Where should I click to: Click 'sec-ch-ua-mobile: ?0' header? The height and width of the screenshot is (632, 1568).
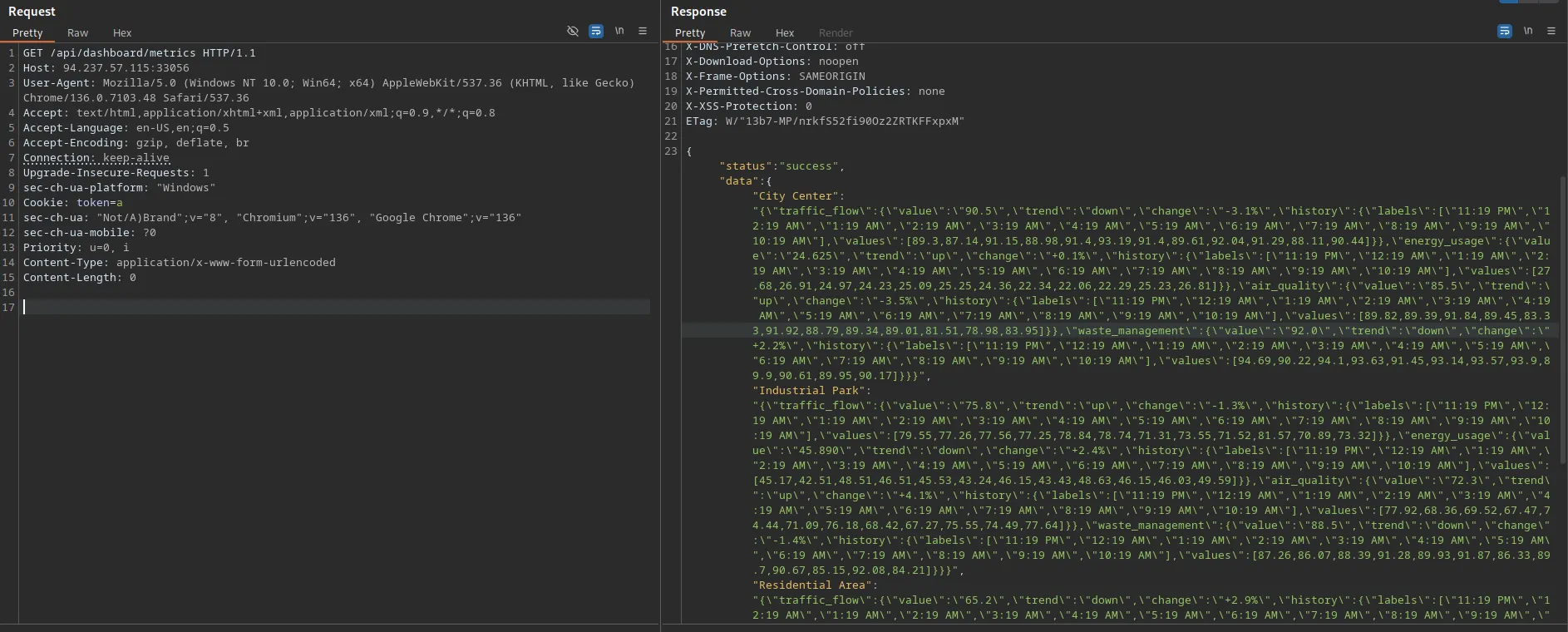(90, 233)
